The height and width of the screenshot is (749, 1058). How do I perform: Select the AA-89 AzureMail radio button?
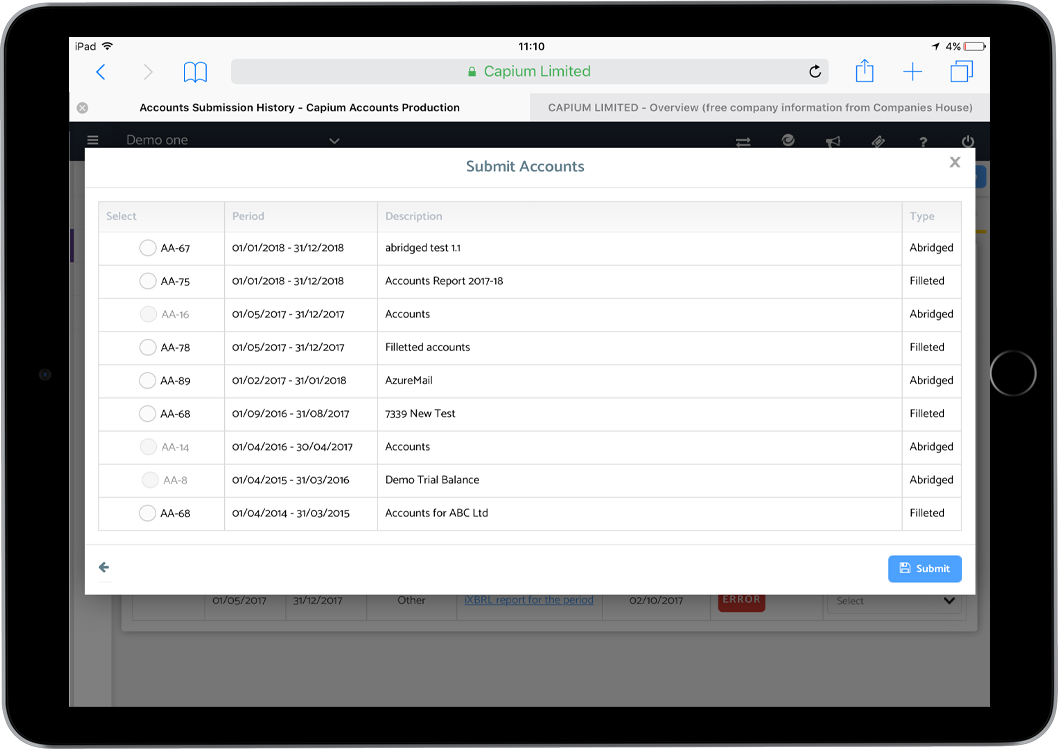pyautogui.click(x=148, y=381)
